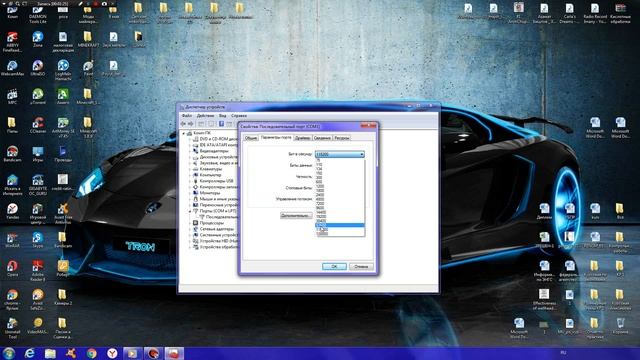Click the RU language indicator
Screen dimensions: 640x360
[x=563, y=352]
